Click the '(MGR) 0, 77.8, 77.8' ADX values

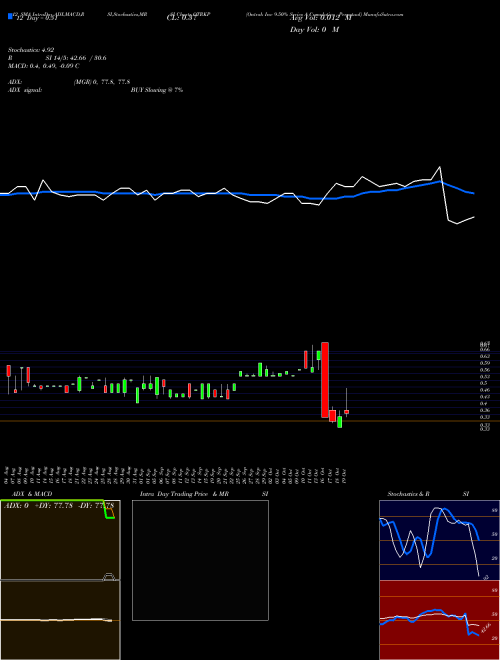coord(101,82)
